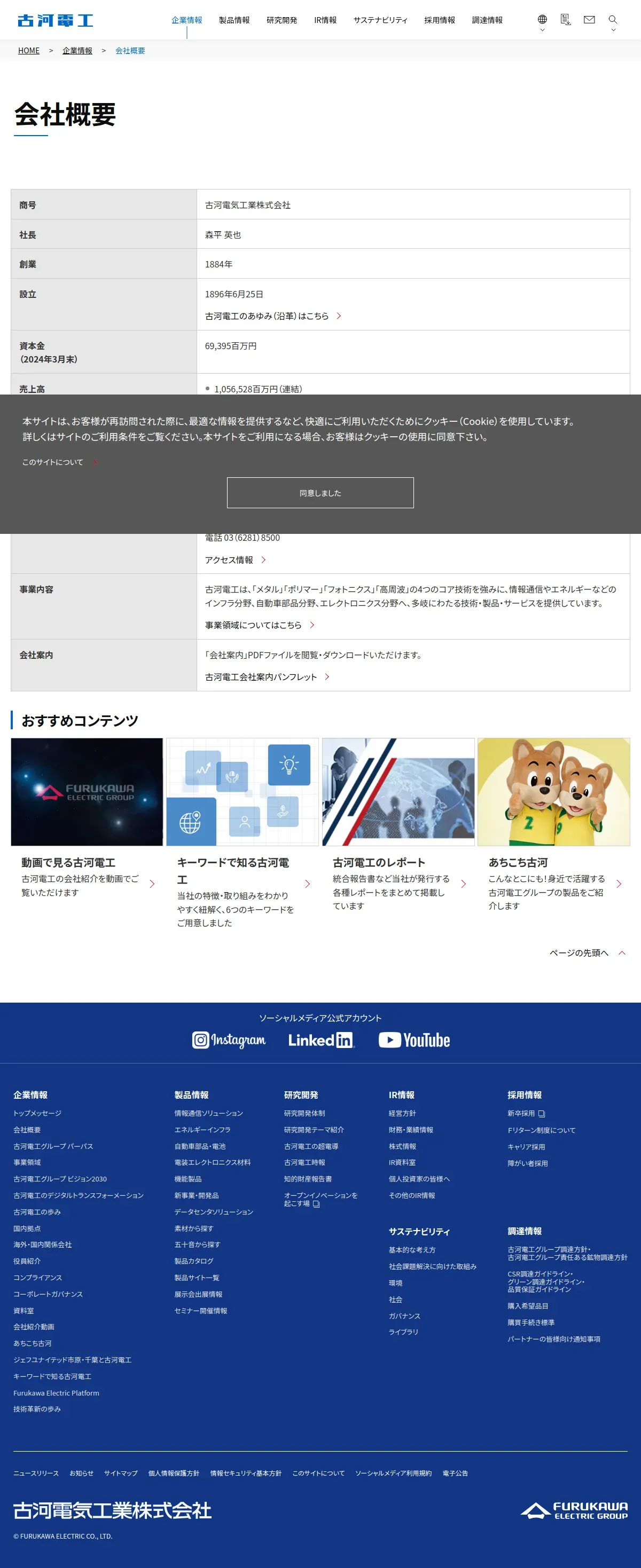Image resolution: width=641 pixels, height=1568 pixels.
Task: Open 古河電工グループ パーパス footer link
Action: 53,1146
